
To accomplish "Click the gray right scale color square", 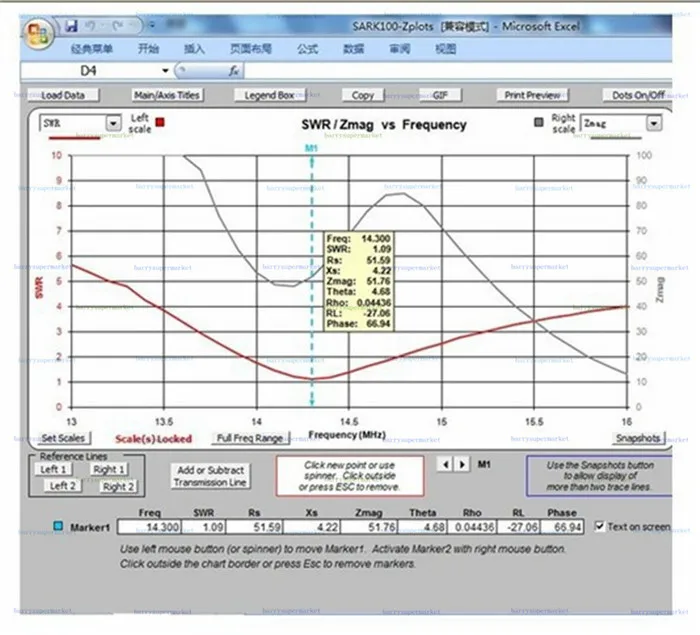I will click(x=539, y=121).
